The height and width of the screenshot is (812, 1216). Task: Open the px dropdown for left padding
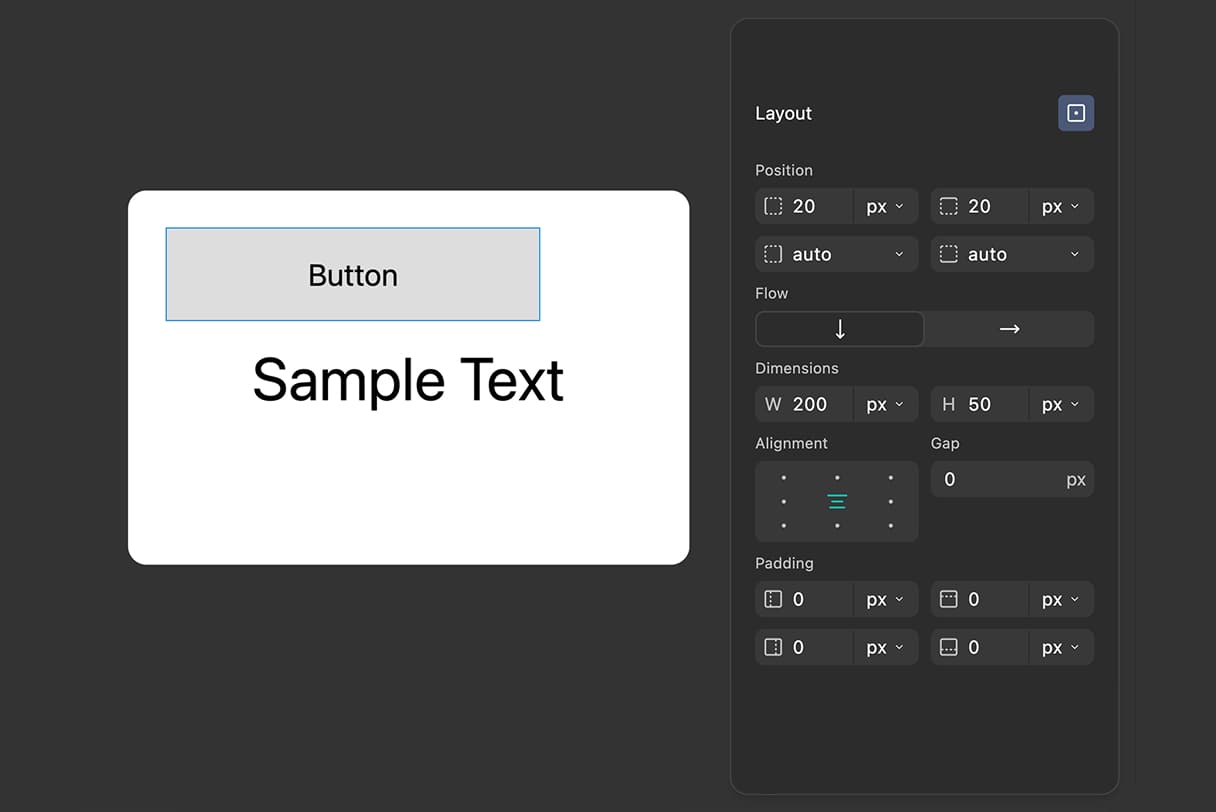885,599
